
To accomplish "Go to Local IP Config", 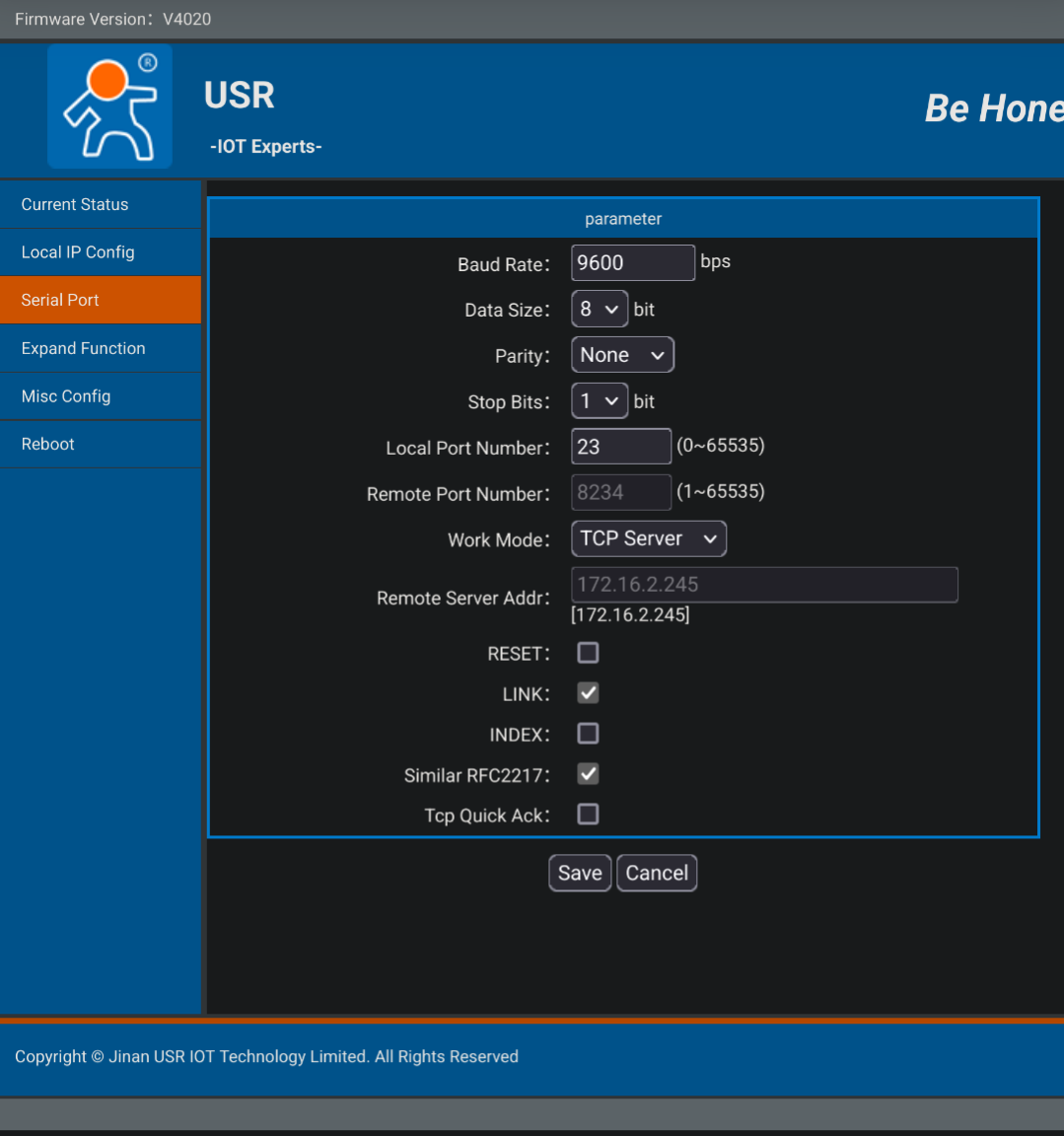I will pos(78,252).
